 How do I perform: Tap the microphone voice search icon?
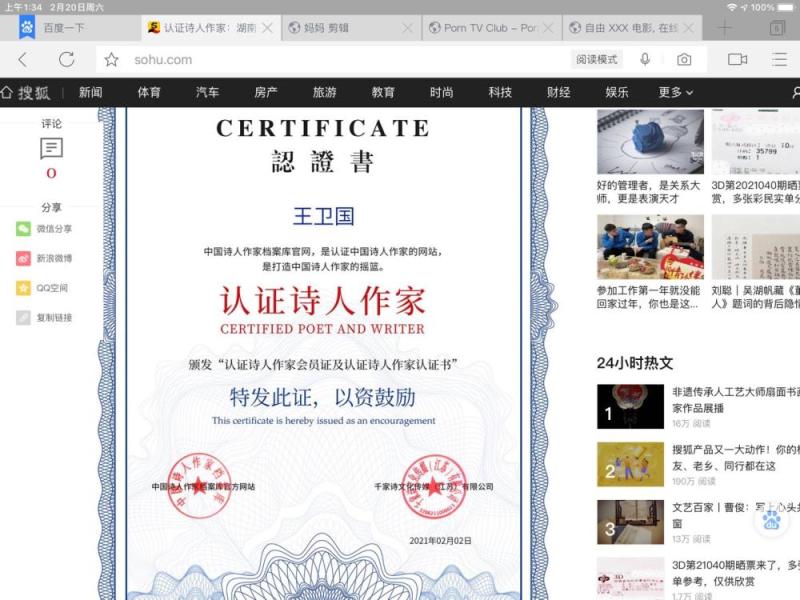[645, 60]
